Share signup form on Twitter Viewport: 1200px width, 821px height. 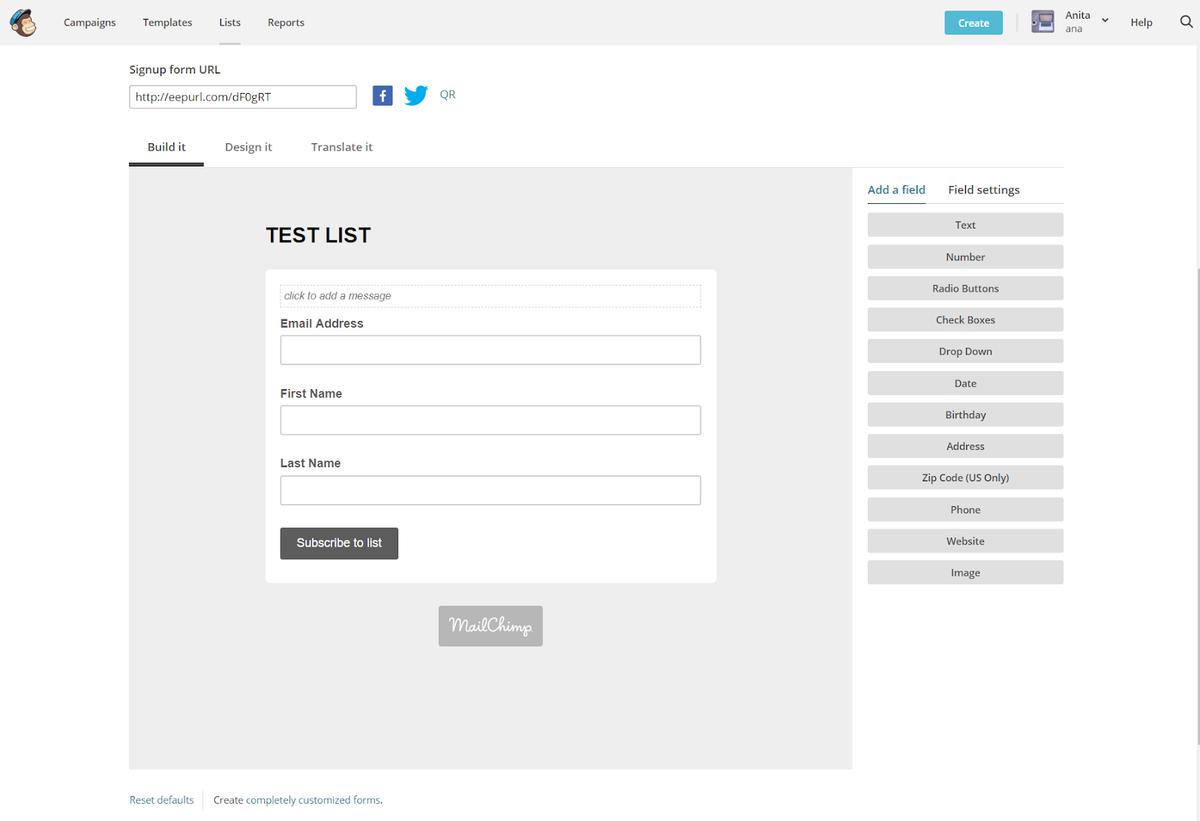click(416, 95)
